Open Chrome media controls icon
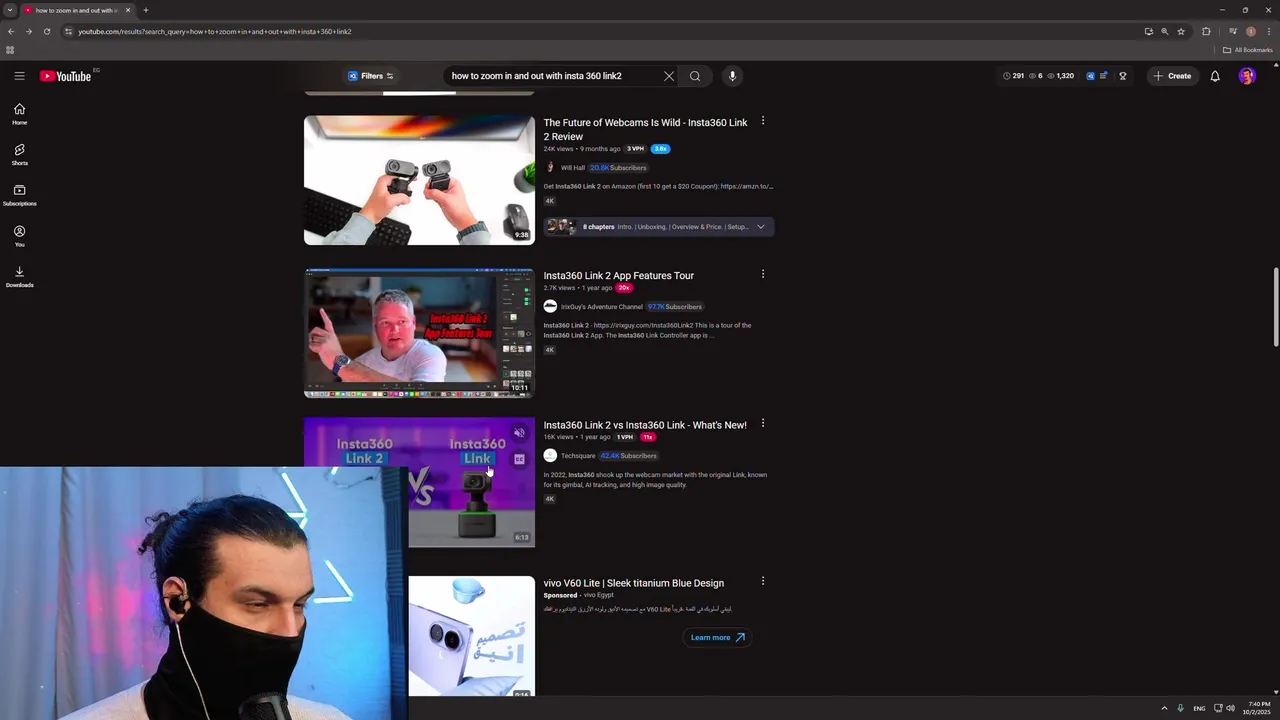Image resolution: width=1280 pixels, height=720 pixels. pos(1233,31)
